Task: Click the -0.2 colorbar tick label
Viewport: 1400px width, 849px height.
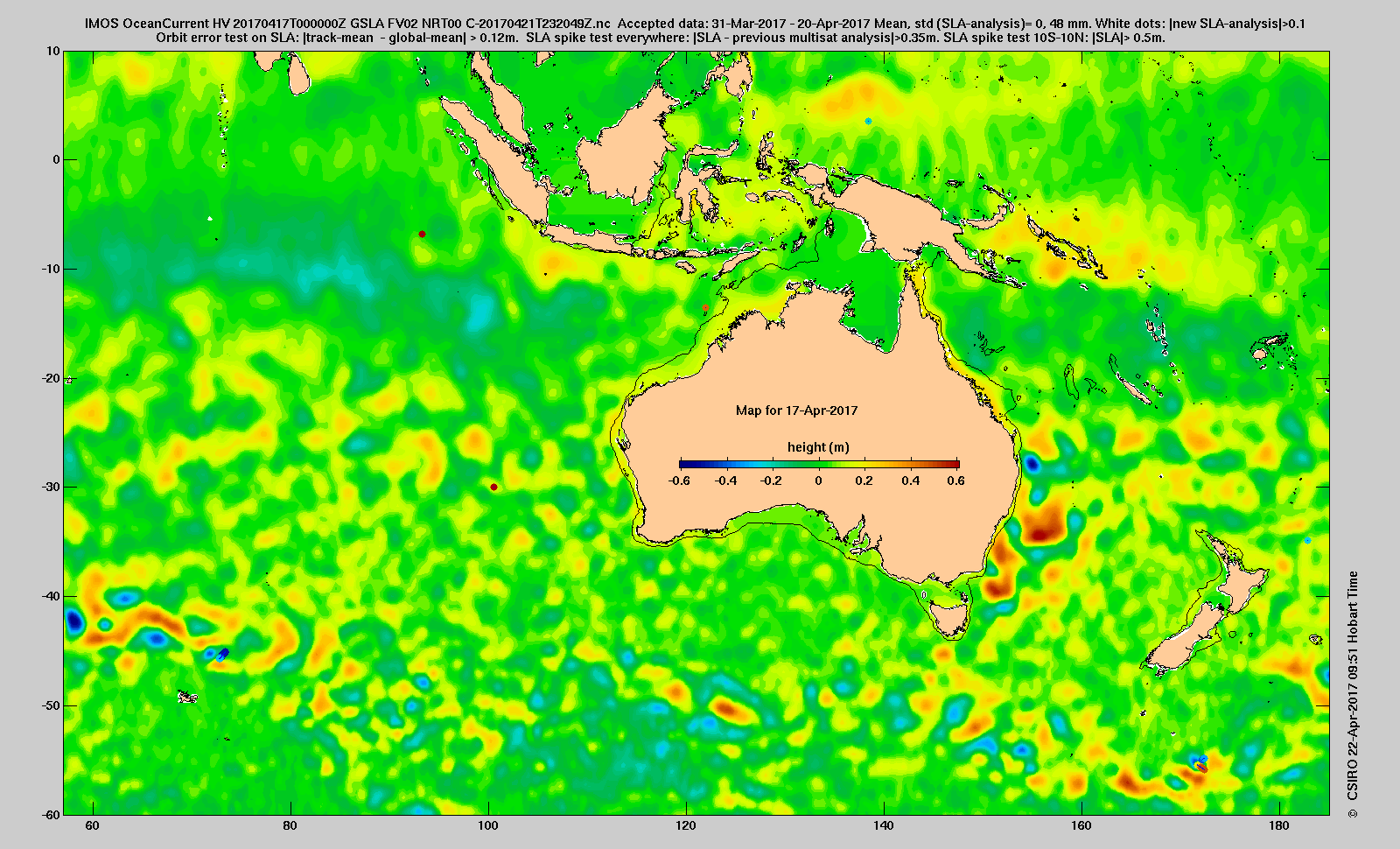Action: pyautogui.click(x=772, y=481)
